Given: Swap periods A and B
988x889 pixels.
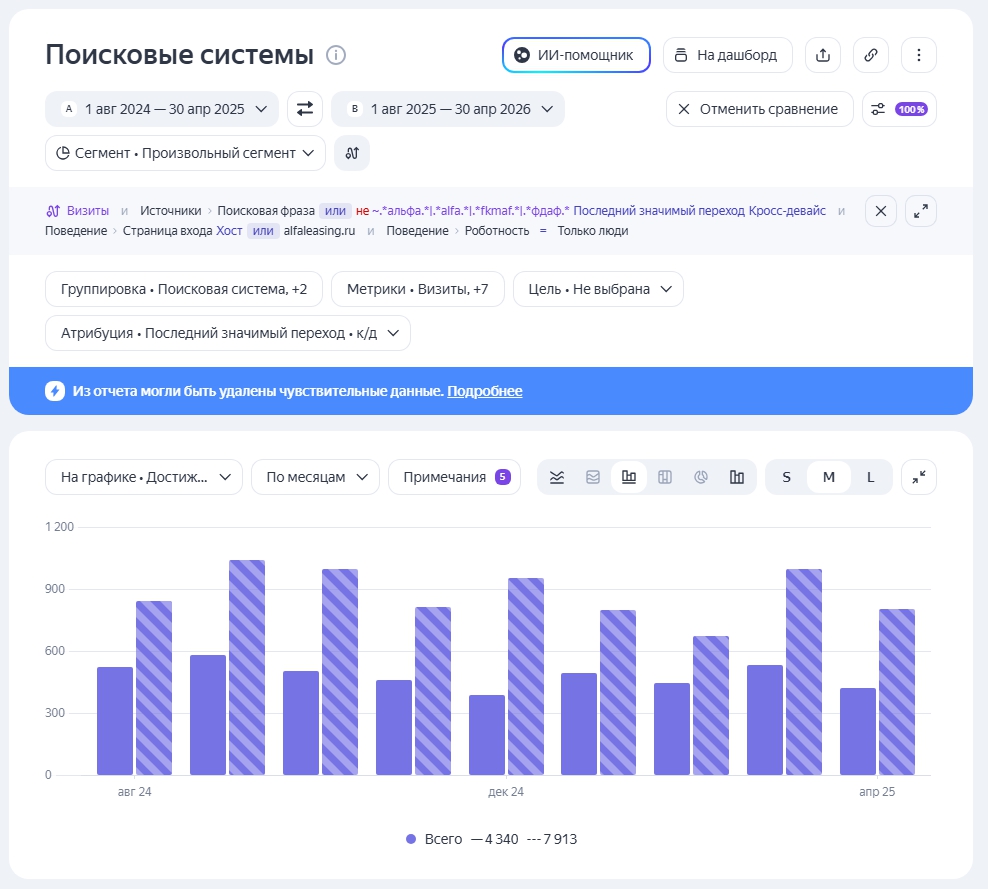Looking at the screenshot, I should point(305,109).
